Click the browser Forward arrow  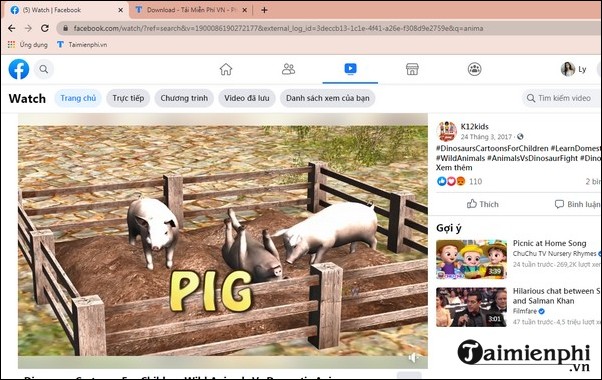point(28,28)
